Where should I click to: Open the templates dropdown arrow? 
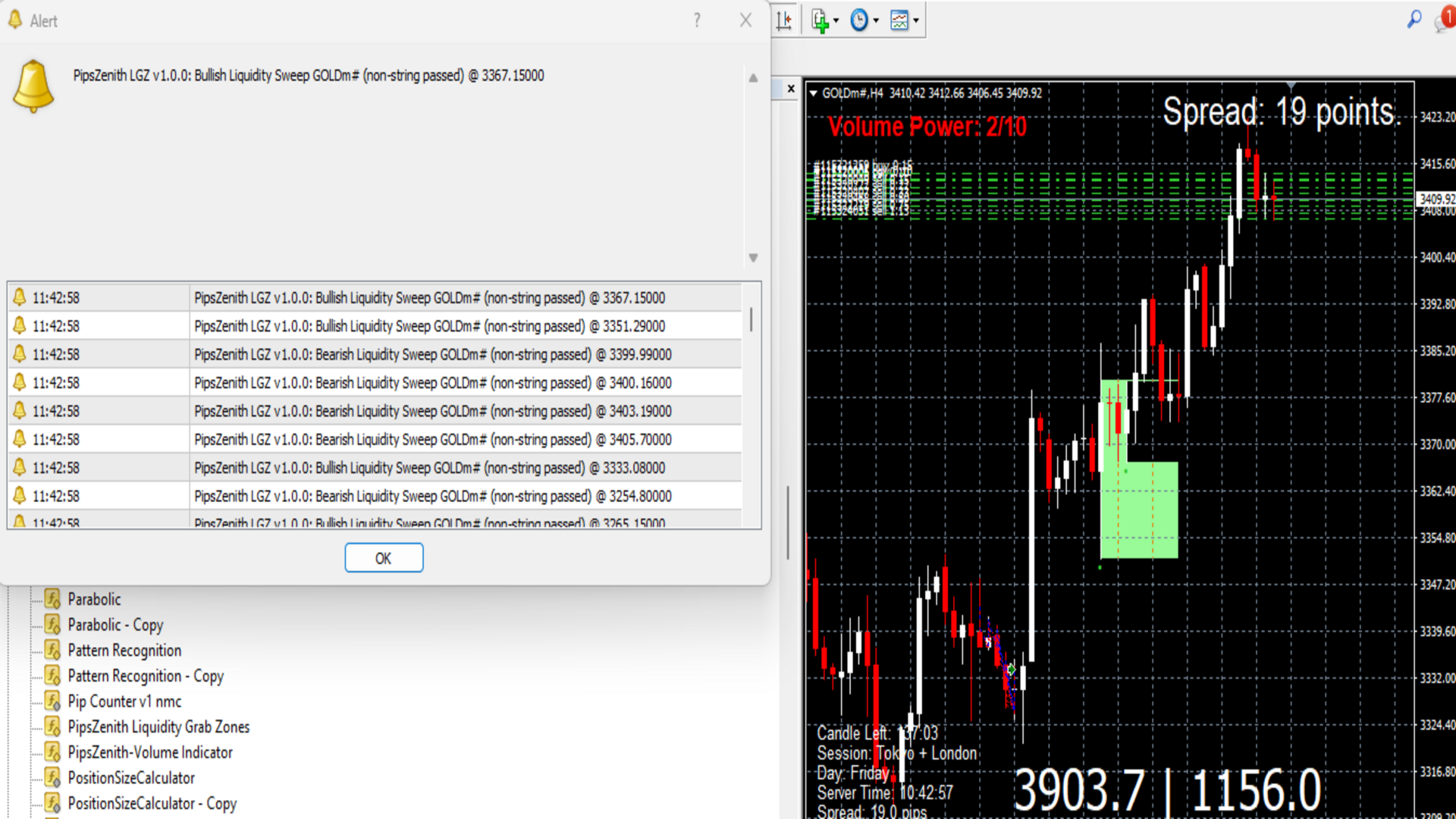coord(917,21)
